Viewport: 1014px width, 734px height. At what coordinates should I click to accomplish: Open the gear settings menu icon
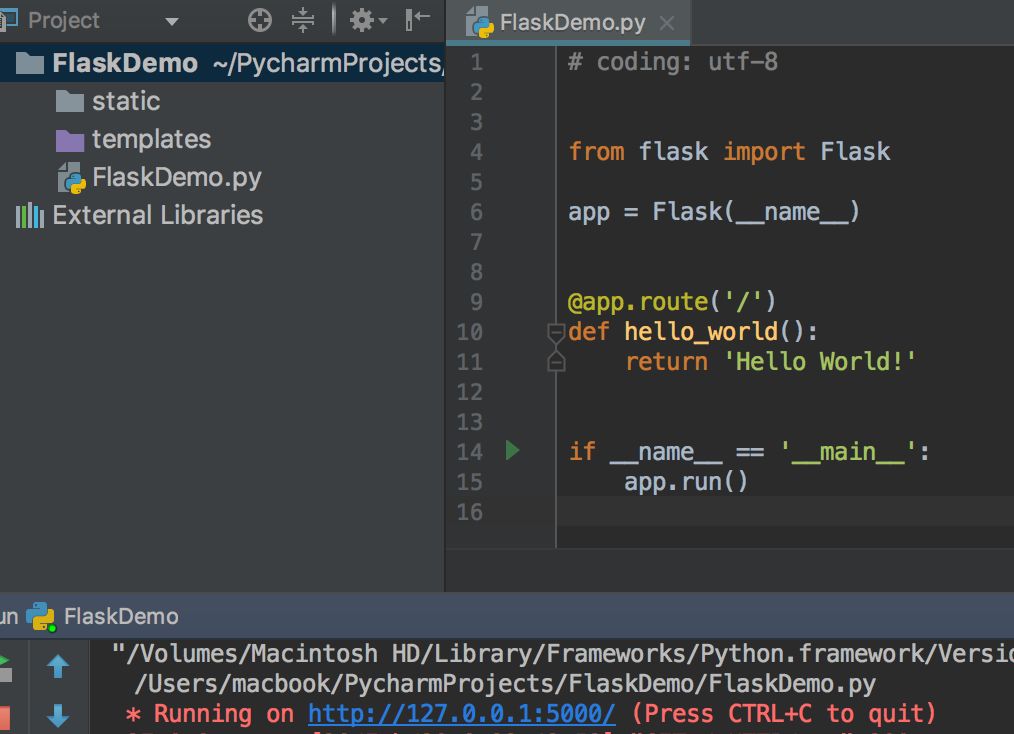pos(367,20)
